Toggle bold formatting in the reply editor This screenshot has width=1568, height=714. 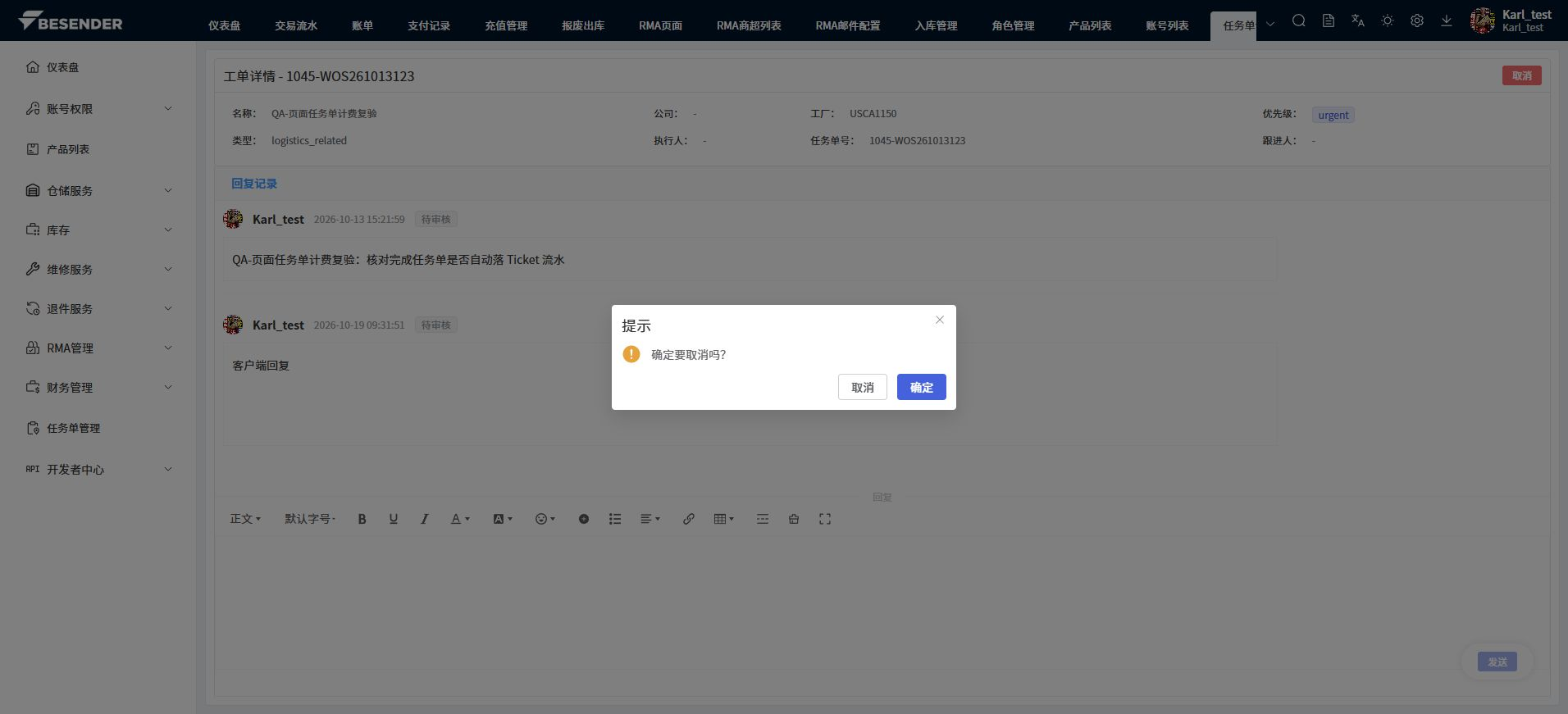pos(362,519)
